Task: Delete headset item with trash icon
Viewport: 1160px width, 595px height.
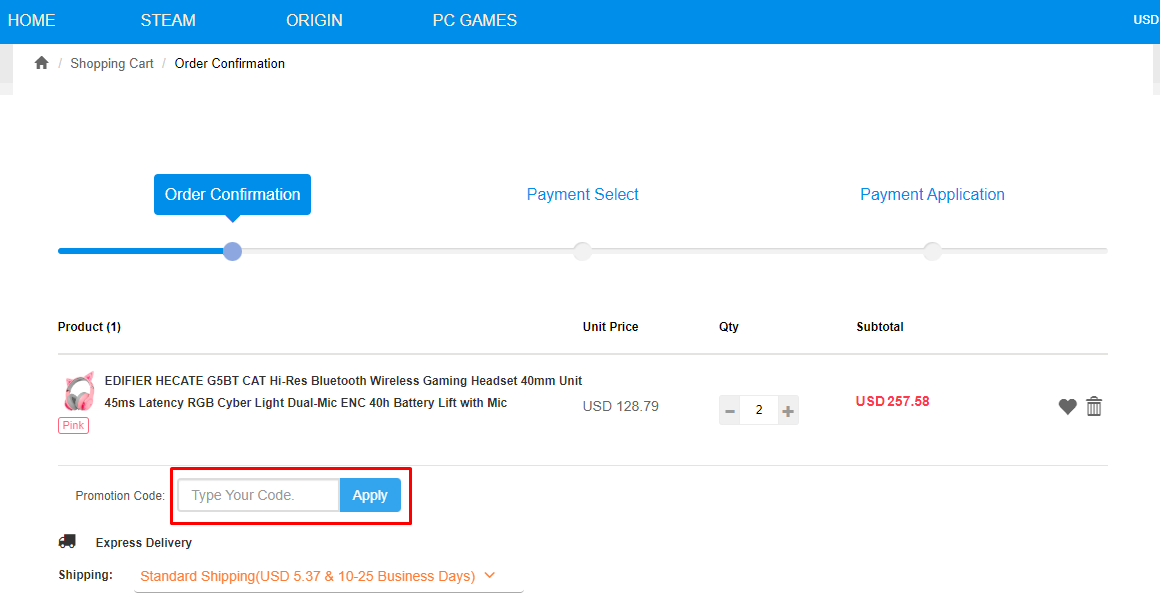Action: pos(1094,406)
